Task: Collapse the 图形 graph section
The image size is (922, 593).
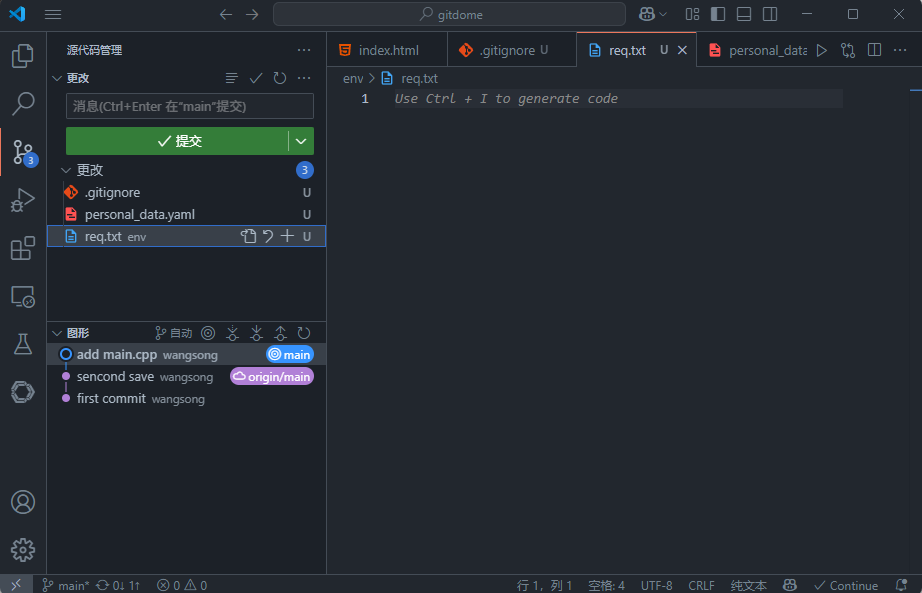Action: pos(57,333)
